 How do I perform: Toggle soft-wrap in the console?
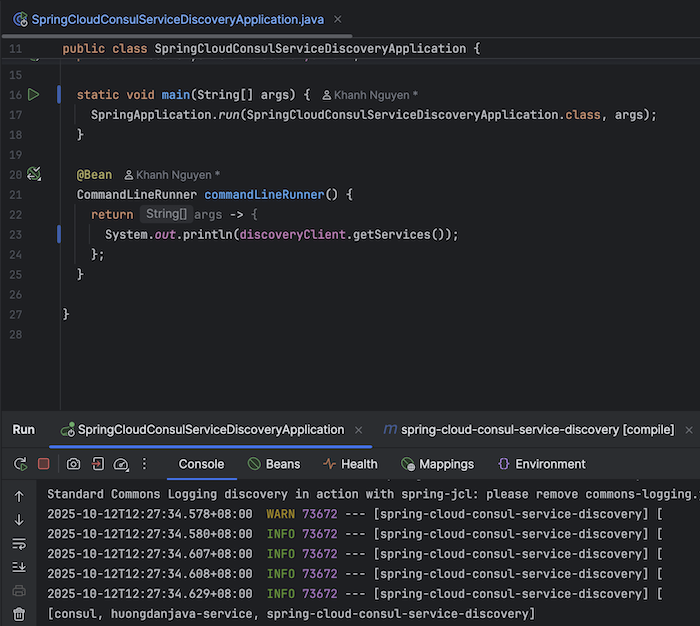(x=19, y=544)
